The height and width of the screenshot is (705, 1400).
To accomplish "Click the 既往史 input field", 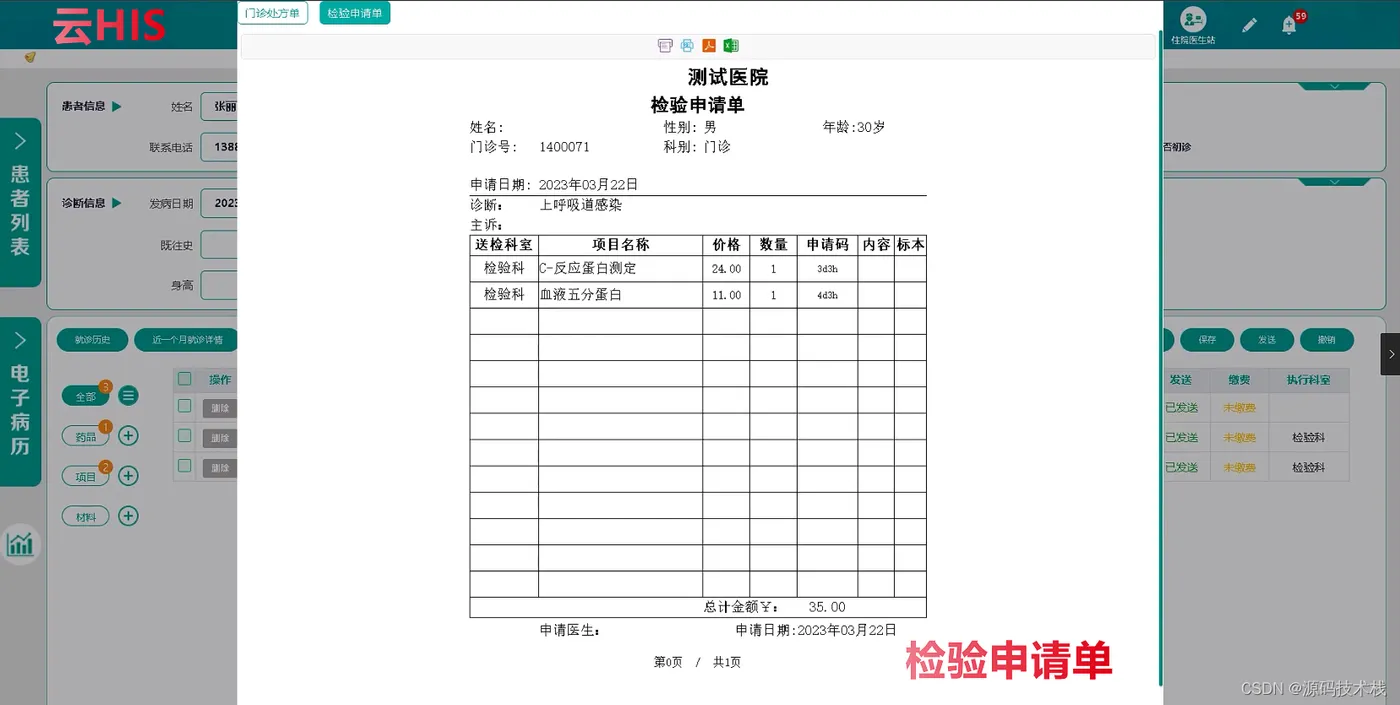I will tap(219, 244).
